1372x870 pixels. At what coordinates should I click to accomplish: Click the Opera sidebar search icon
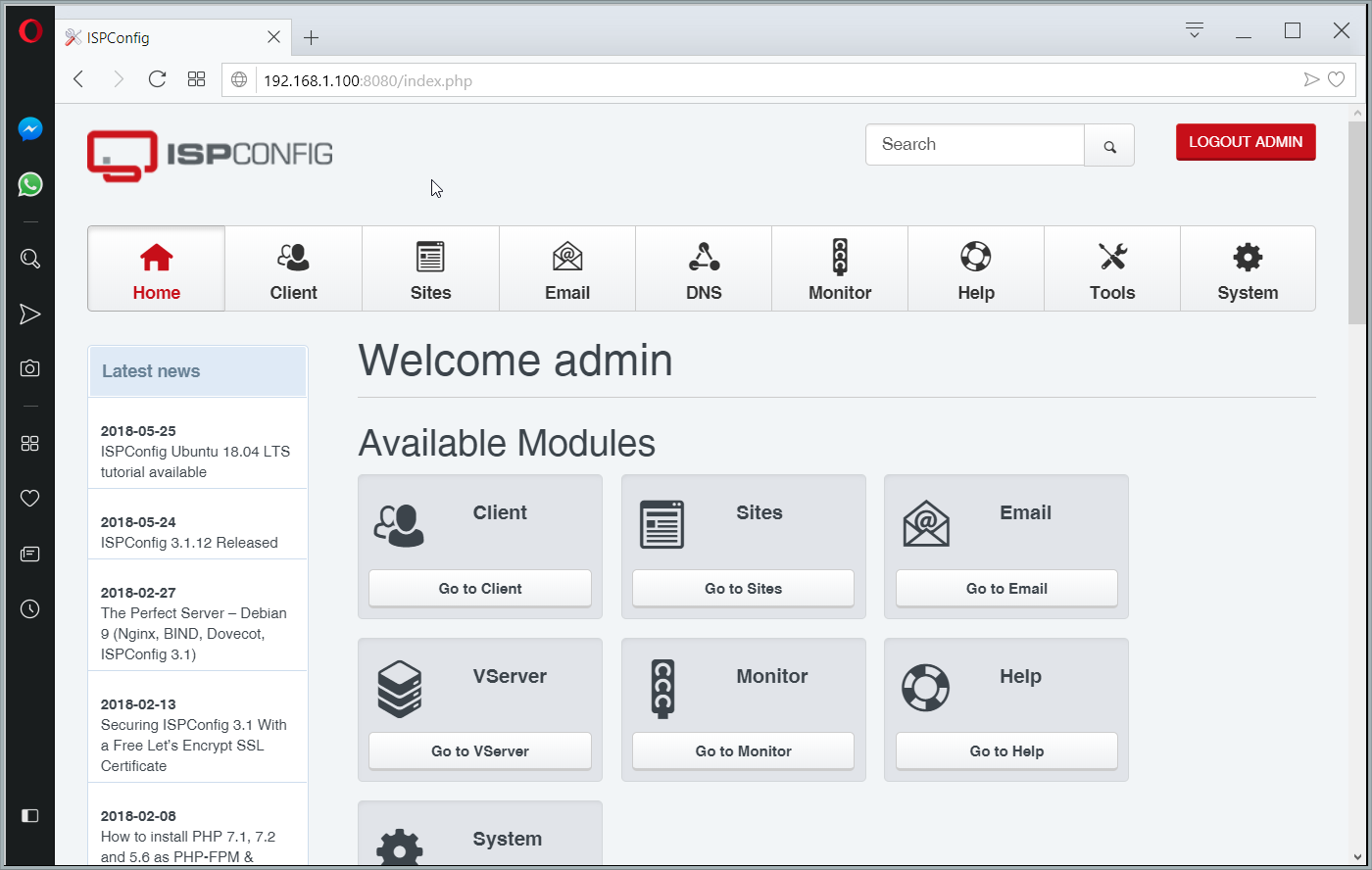pos(29,259)
